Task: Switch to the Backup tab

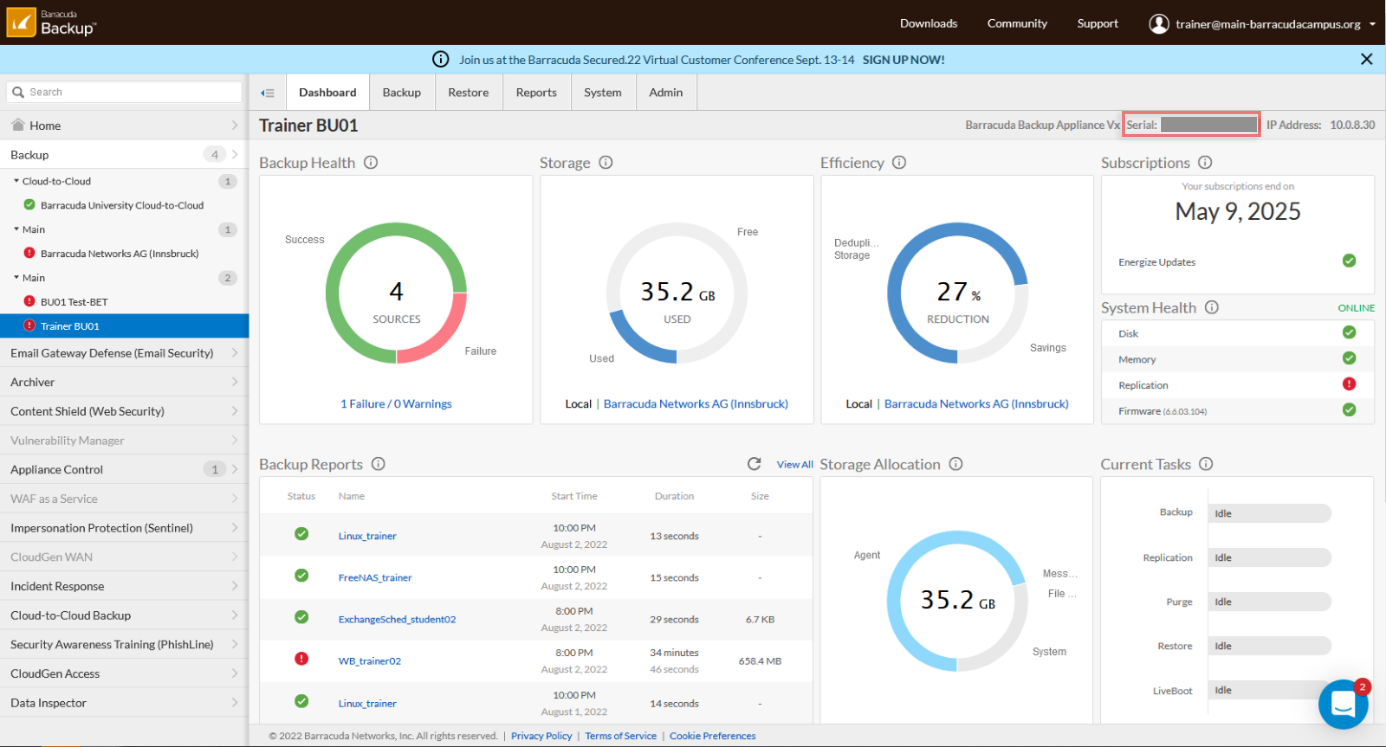Action: click(402, 92)
